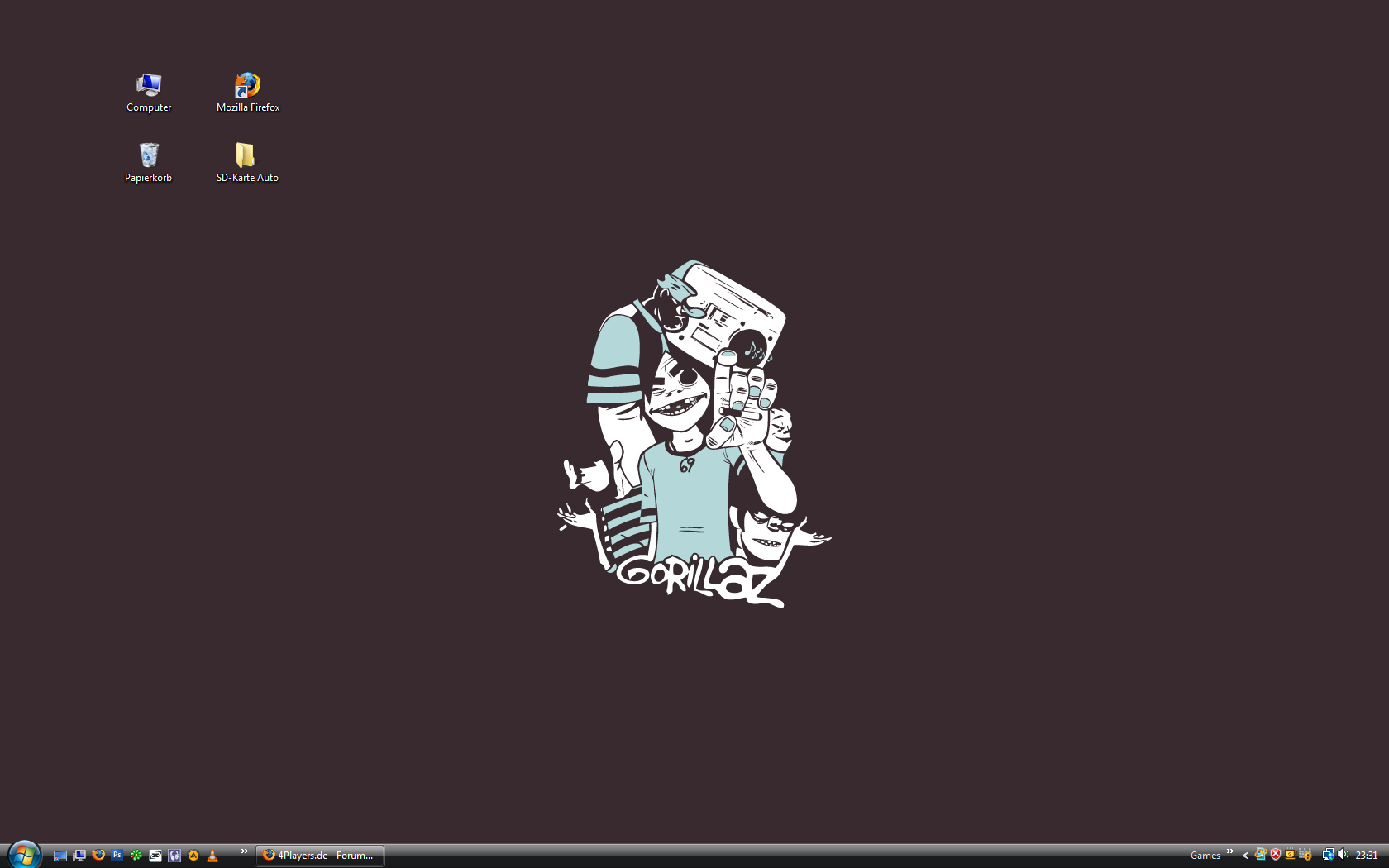Screen dimensions: 1389x868
Task: Open the volume speaker tray icon
Action: pyautogui.click(x=1343, y=855)
